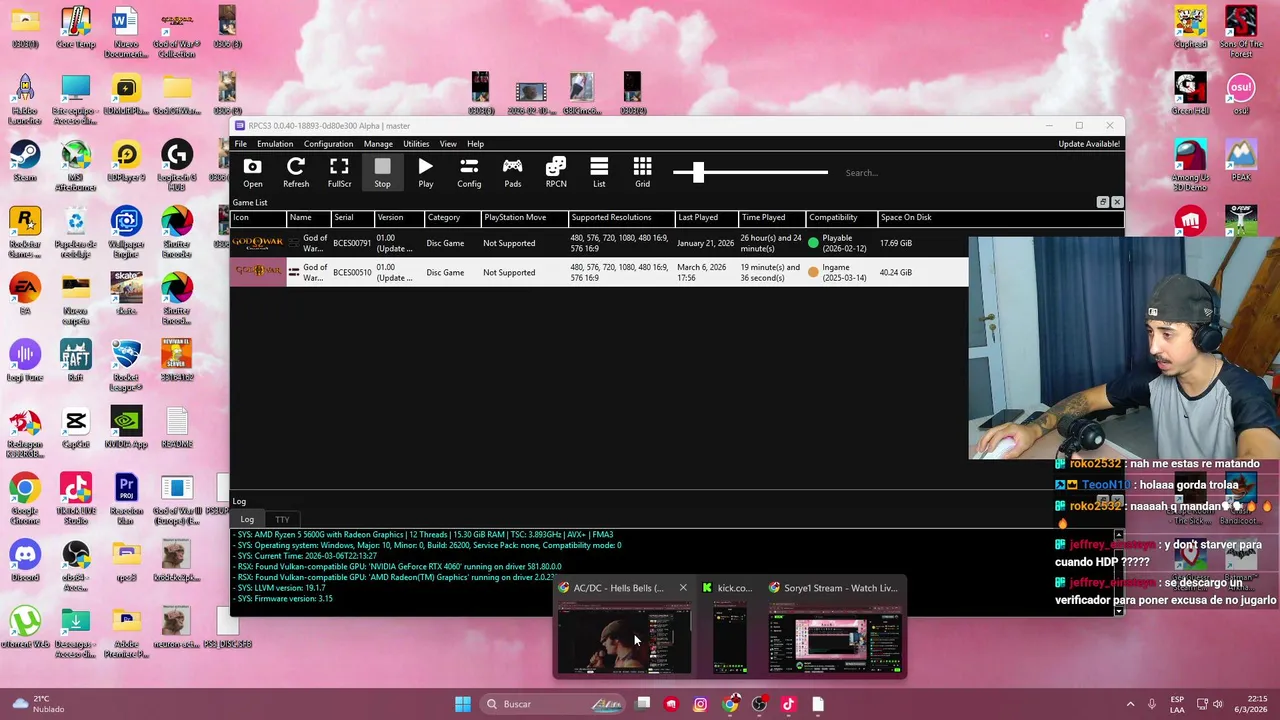Open the Pads gamepad settings icon
This screenshot has height=720, width=1280.
[512, 172]
